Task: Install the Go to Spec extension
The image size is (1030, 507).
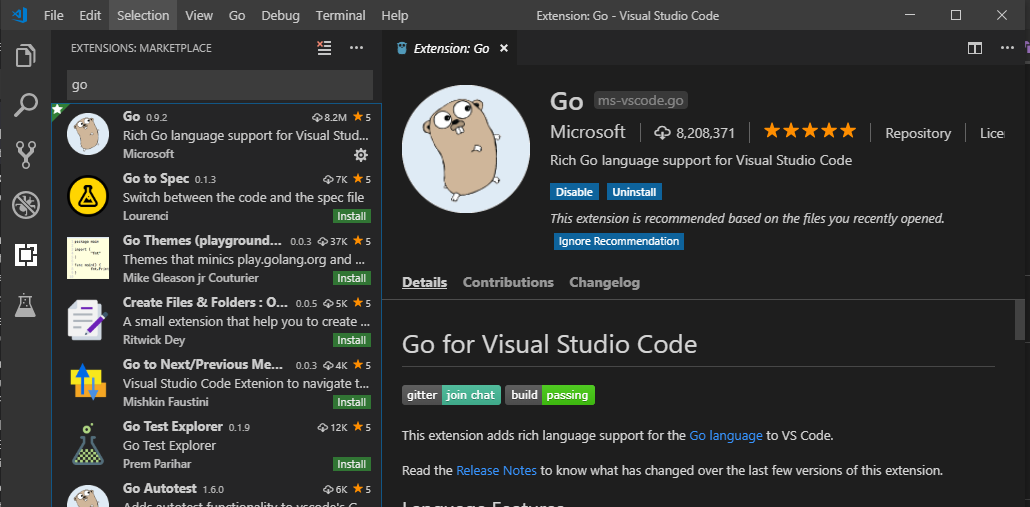Action: coord(352,216)
